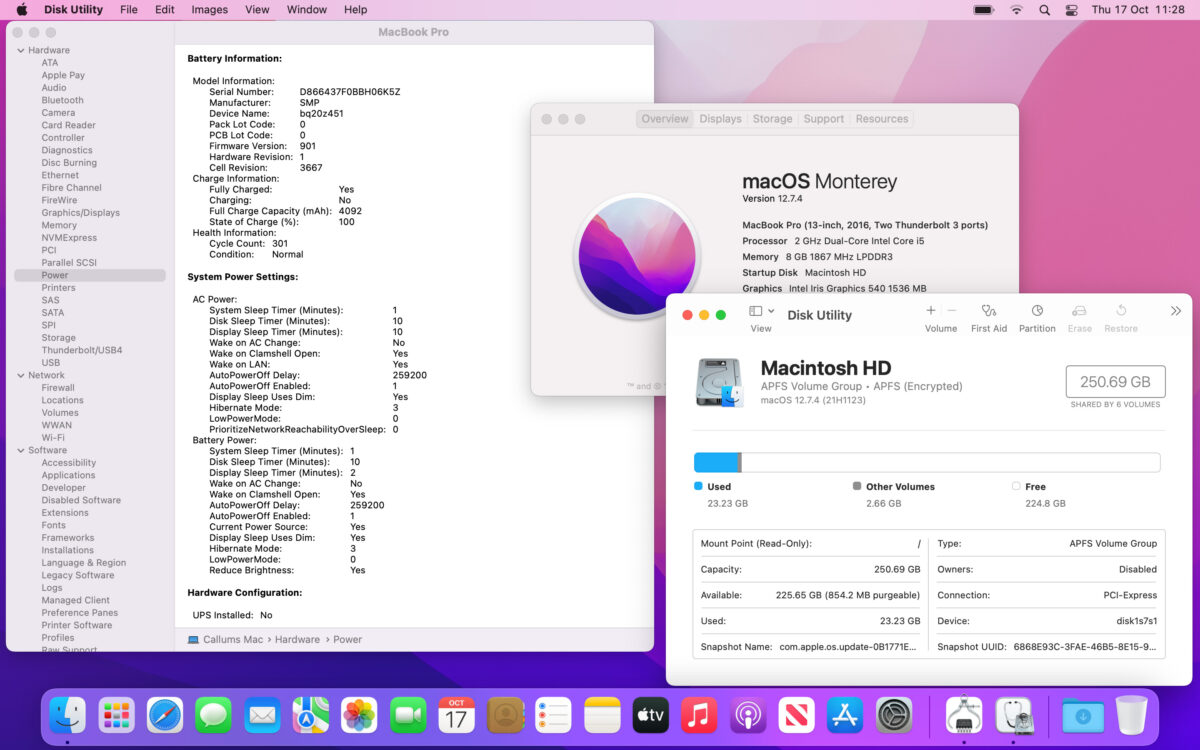Open Music from the Dock
The height and width of the screenshot is (750, 1200).
699,715
